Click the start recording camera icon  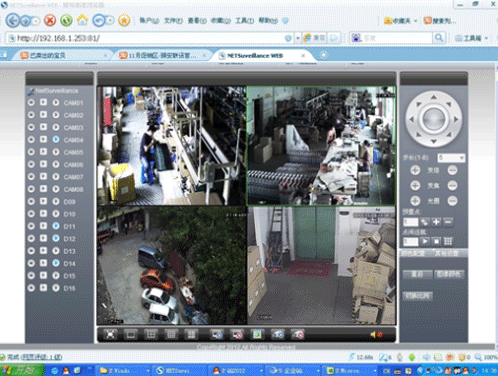coord(278,334)
